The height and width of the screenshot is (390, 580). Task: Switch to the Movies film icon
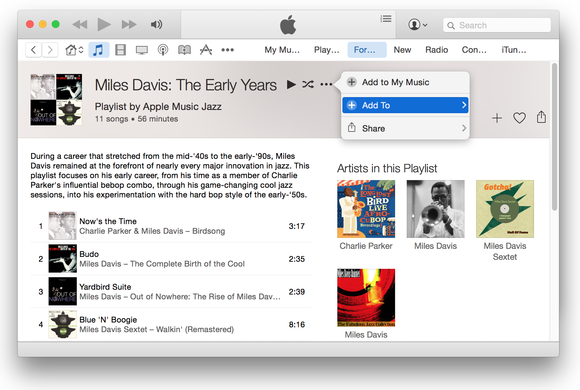[121, 50]
